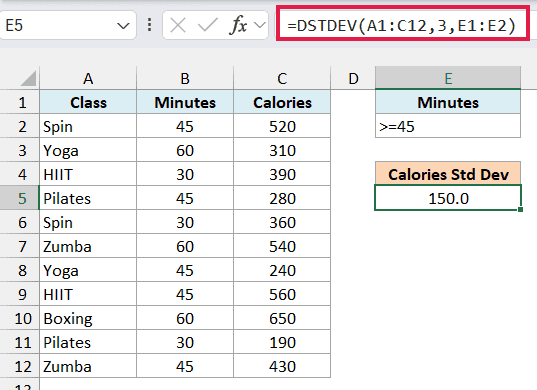Select Minutes criteria header in column E
The width and height of the screenshot is (537, 390).
tap(448, 102)
